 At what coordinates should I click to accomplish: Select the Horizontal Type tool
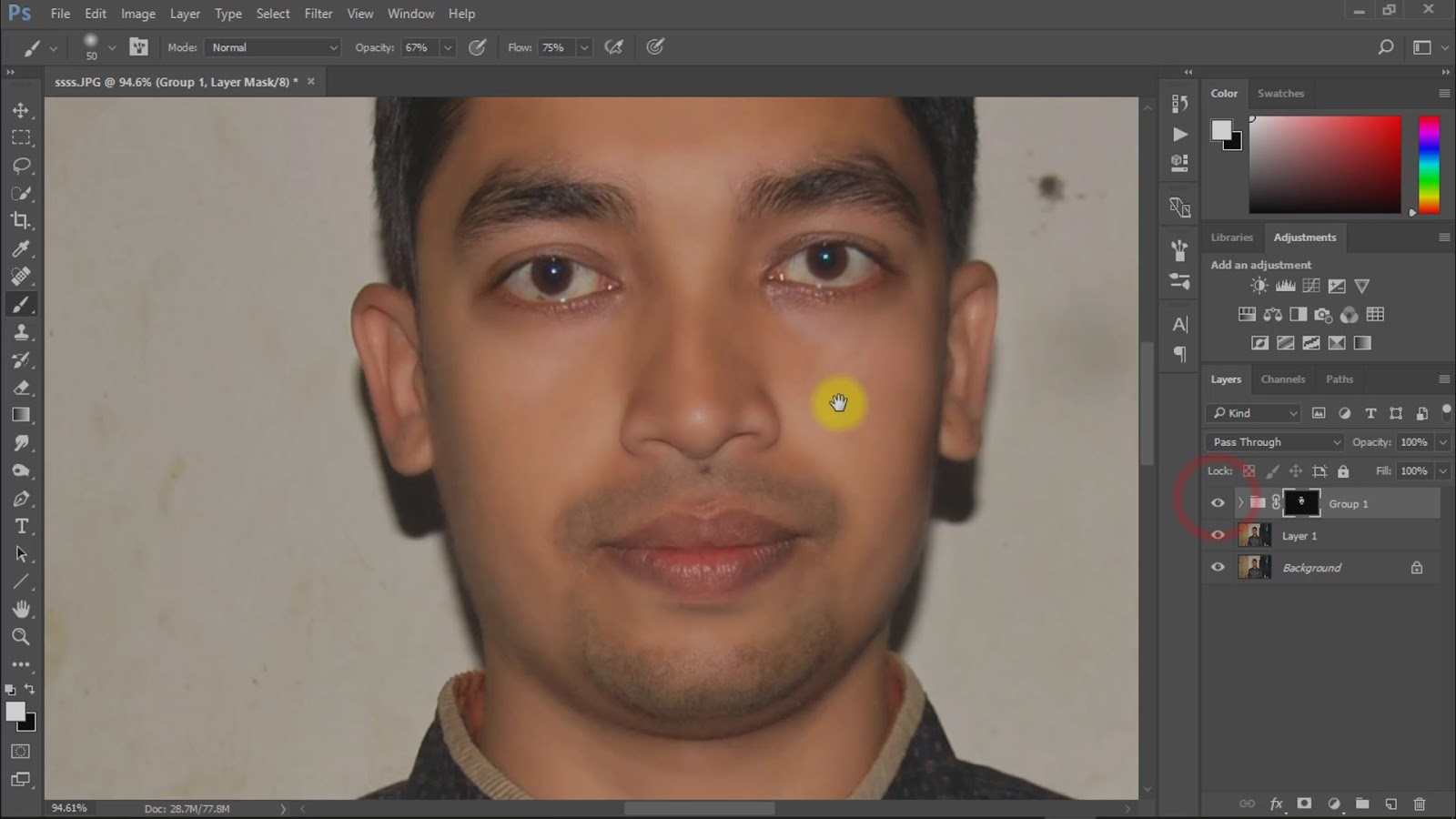(x=21, y=526)
